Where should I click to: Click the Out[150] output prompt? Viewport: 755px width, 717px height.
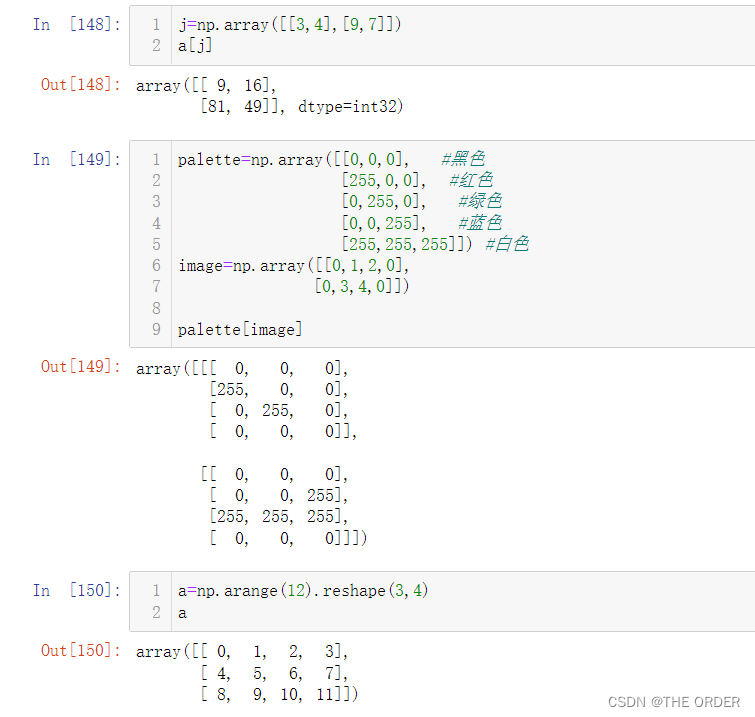point(80,650)
